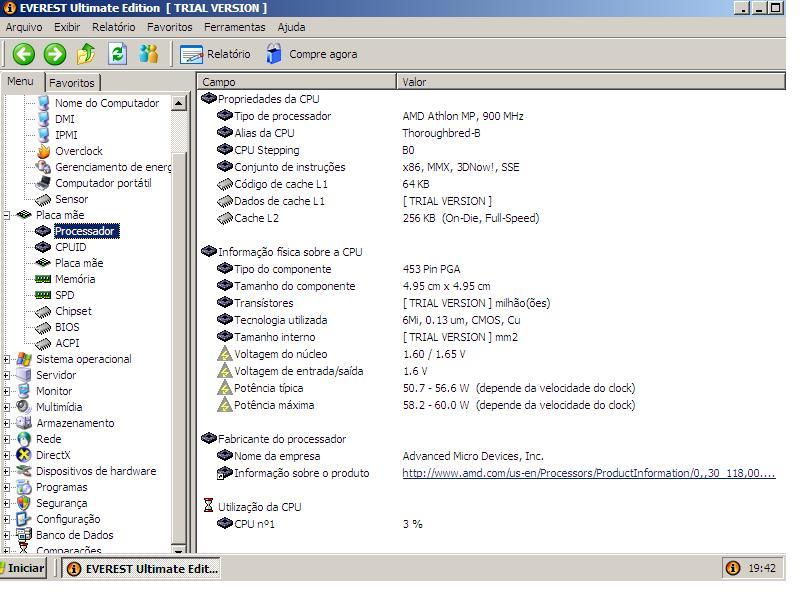Screen dimensions: 800x600
Task: Expand the Sistema operacional node
Action: (7, 359)
